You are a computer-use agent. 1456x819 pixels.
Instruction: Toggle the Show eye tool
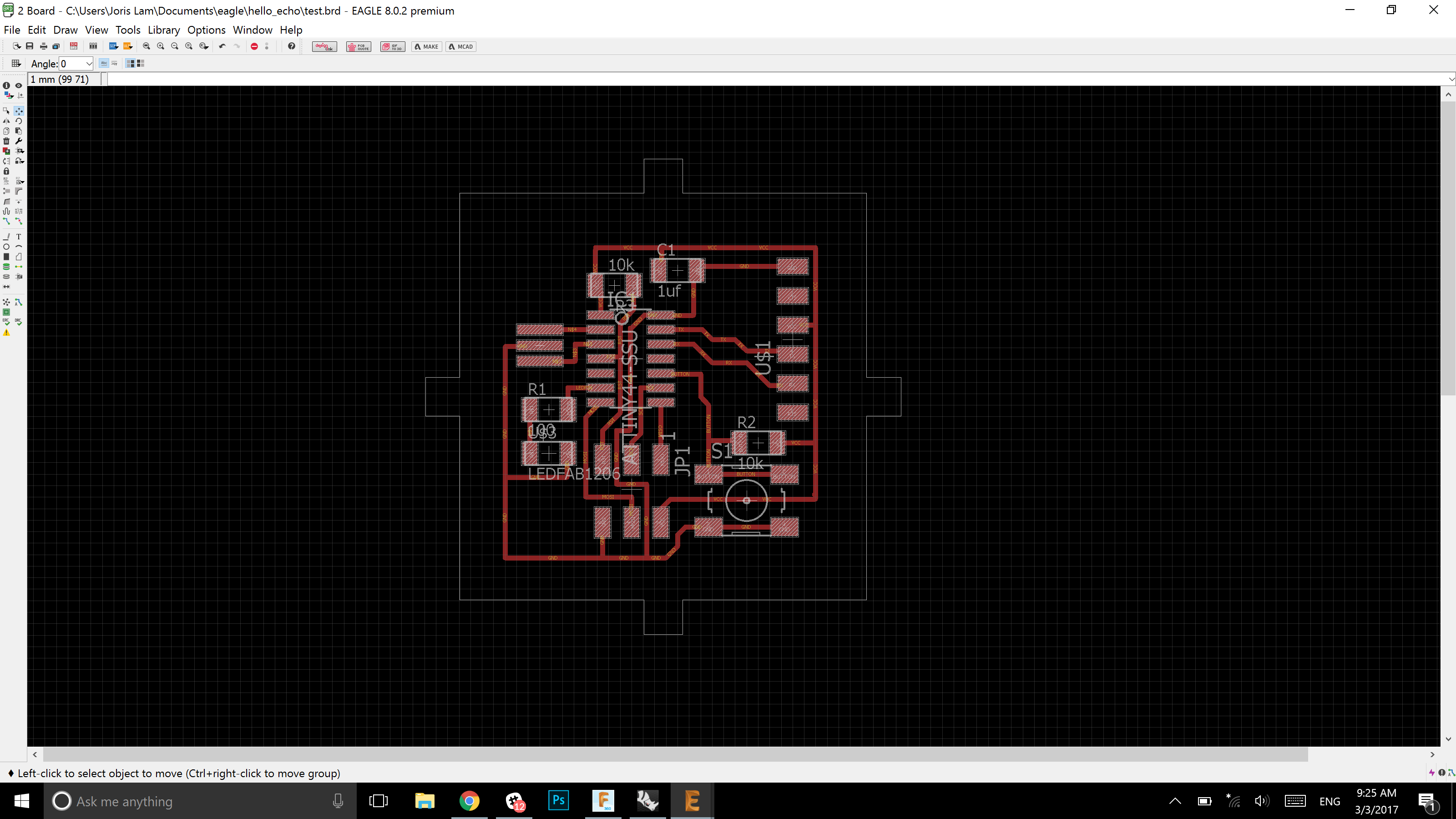(x=19, y=86)
